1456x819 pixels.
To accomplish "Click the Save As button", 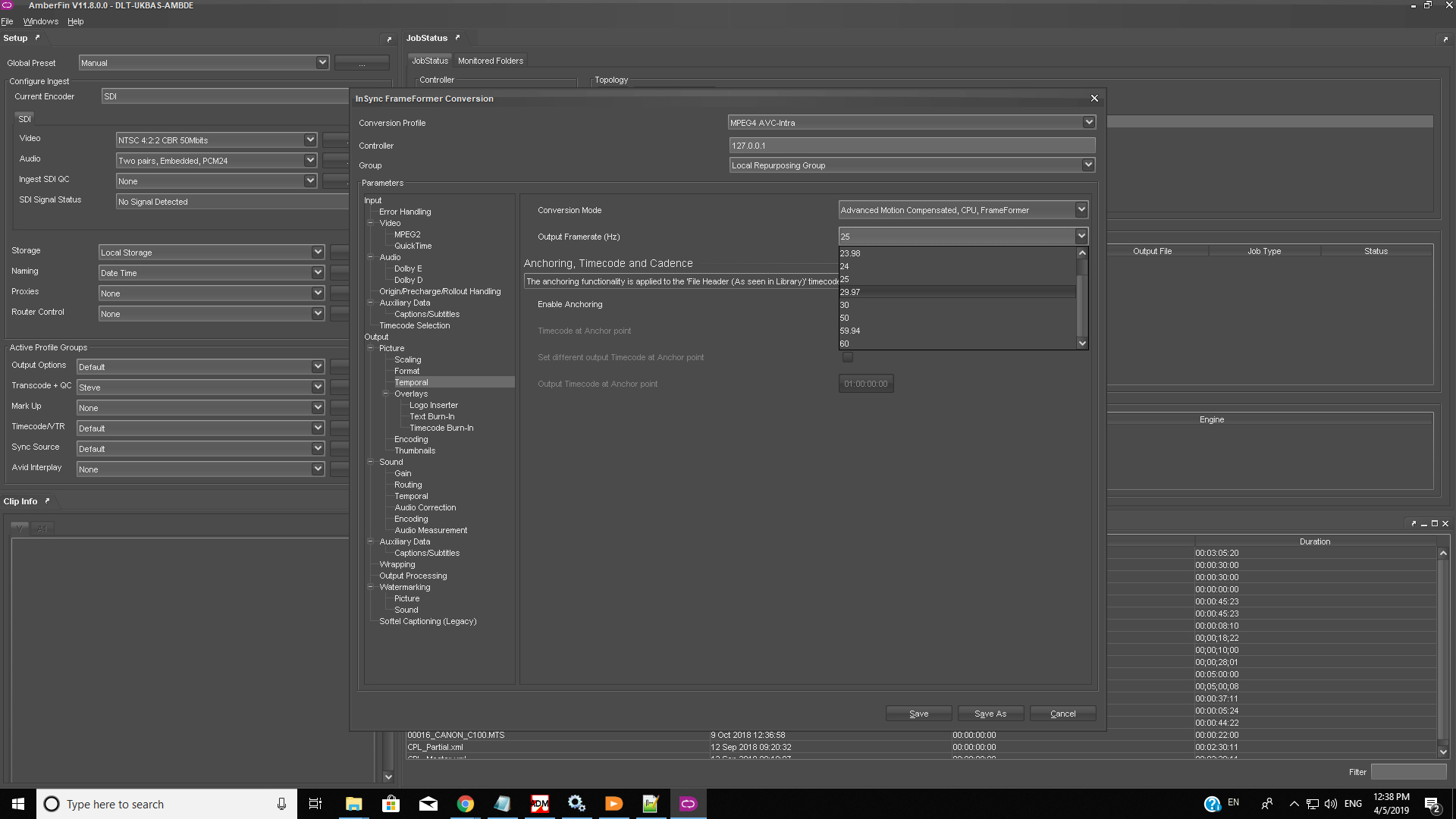I will [x=990, y=713].
